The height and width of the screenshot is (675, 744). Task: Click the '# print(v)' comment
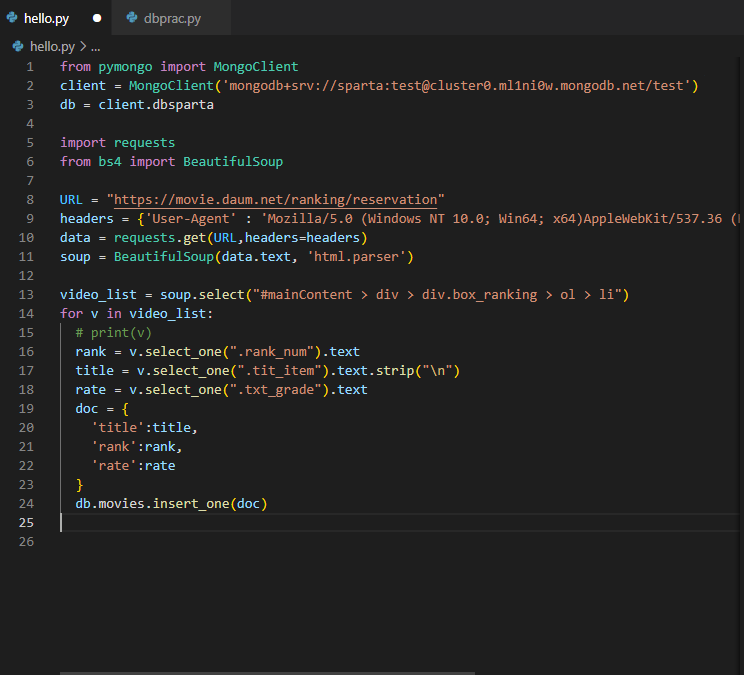(x=113, y=333)
